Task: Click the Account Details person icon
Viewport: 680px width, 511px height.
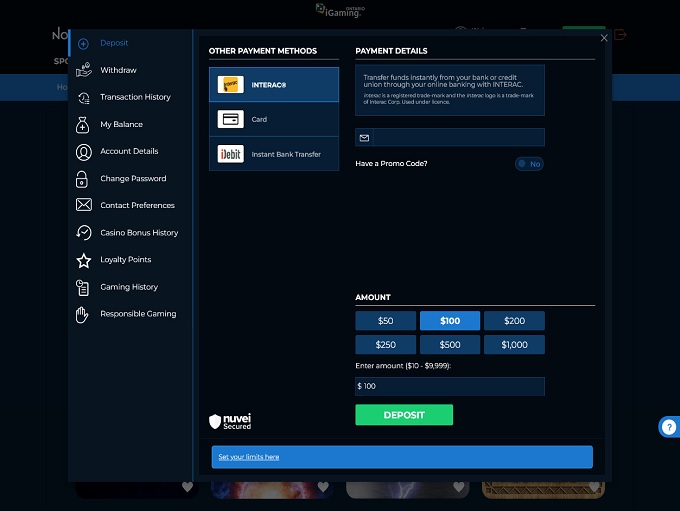Action: pyautogui.click(x=83, y=152)
